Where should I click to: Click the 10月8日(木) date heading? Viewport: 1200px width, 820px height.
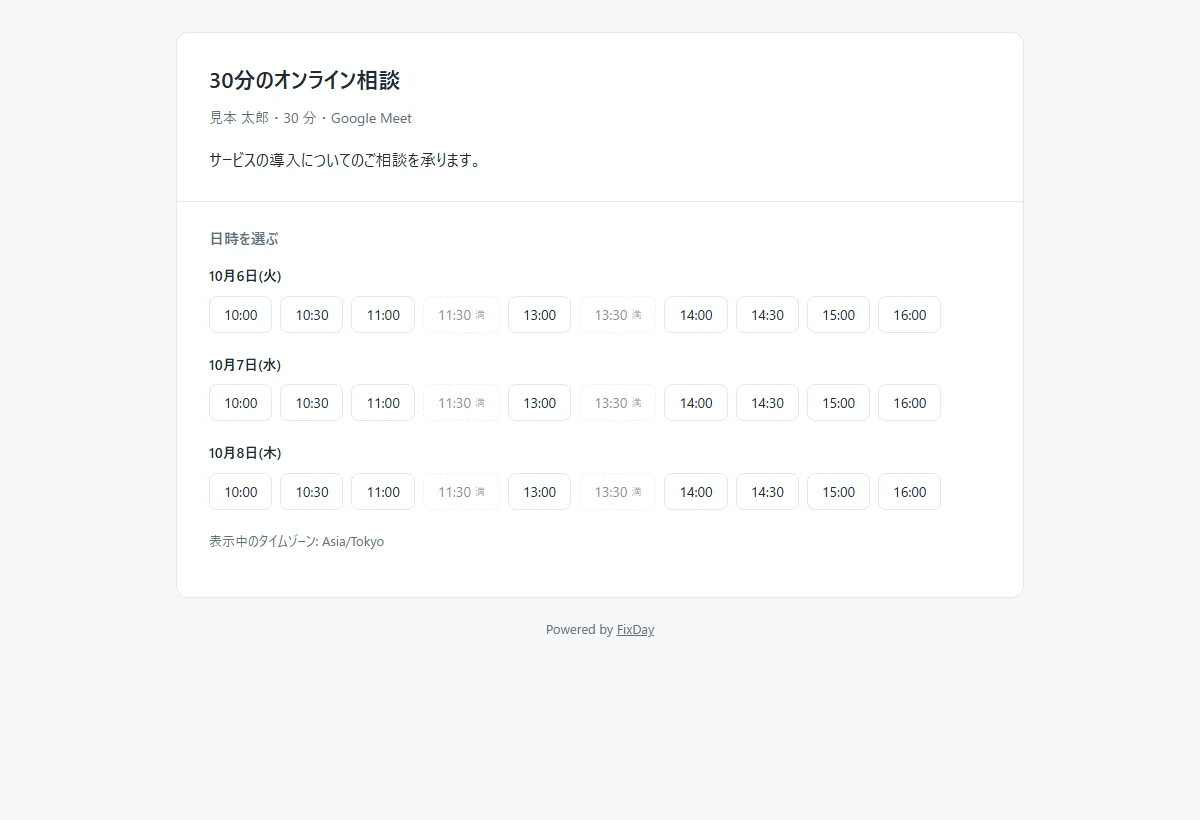245,453
